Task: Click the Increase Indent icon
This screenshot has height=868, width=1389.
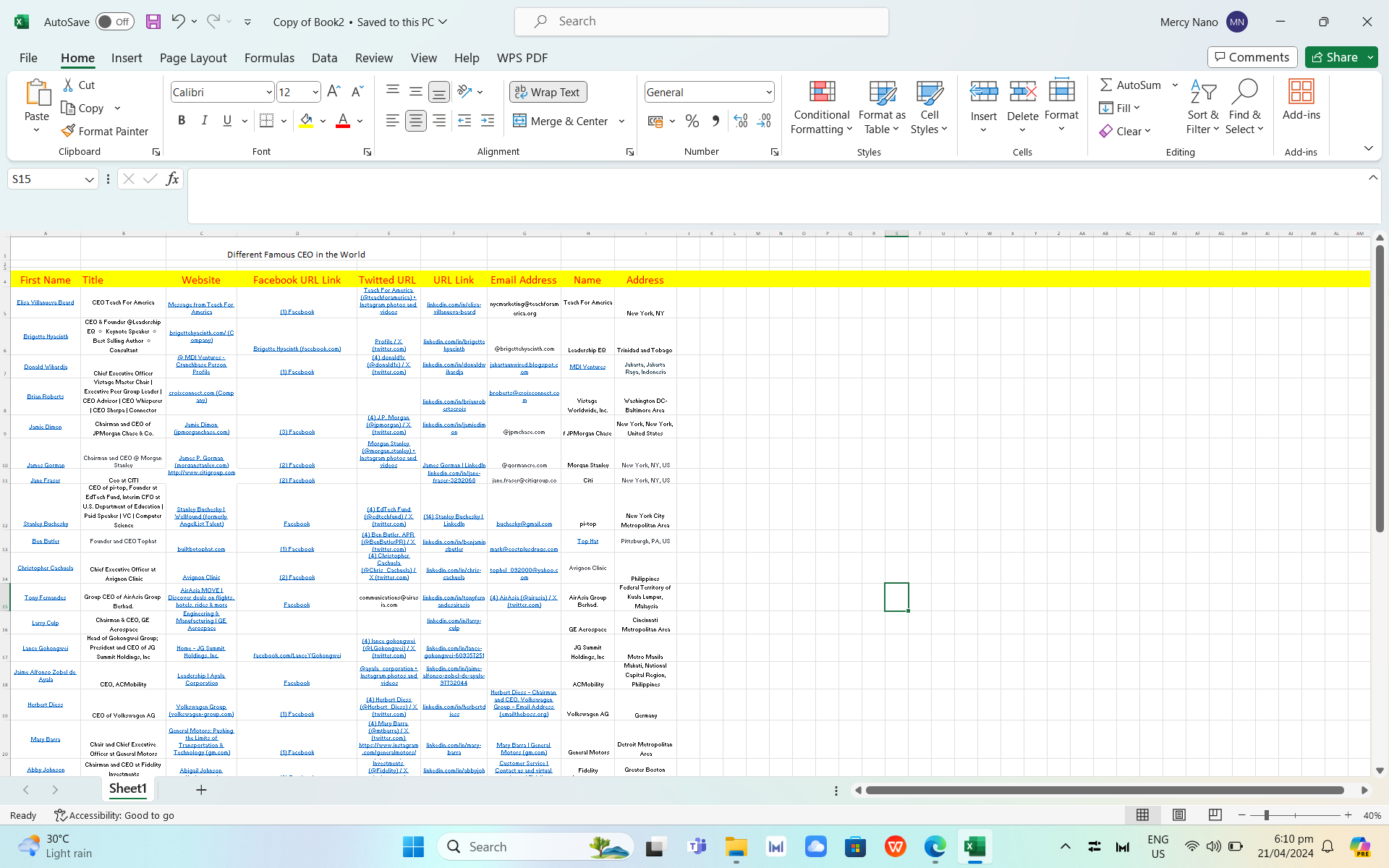Action: tap(488, 121)
